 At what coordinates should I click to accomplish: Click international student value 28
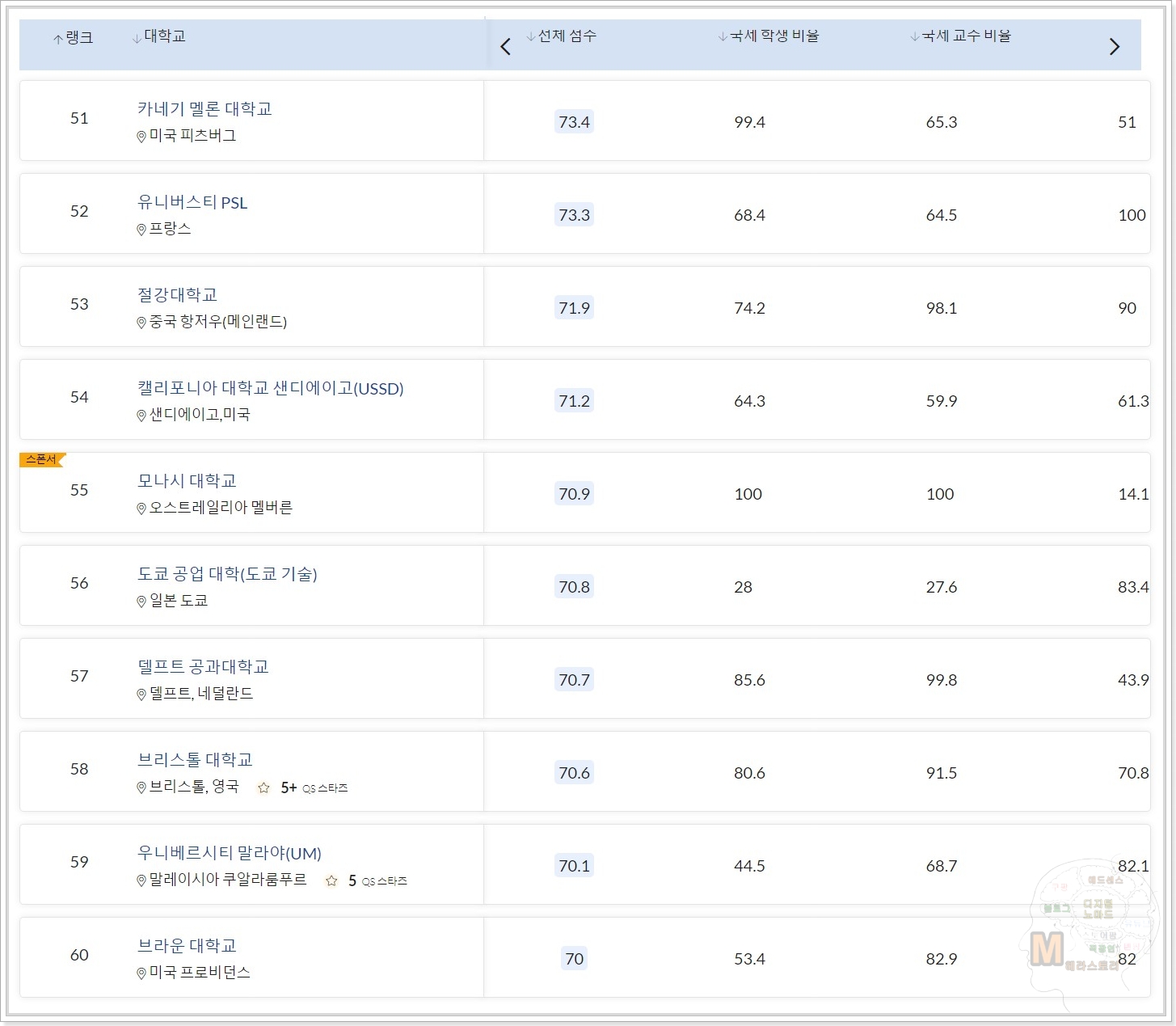click(x=743, y=587)
